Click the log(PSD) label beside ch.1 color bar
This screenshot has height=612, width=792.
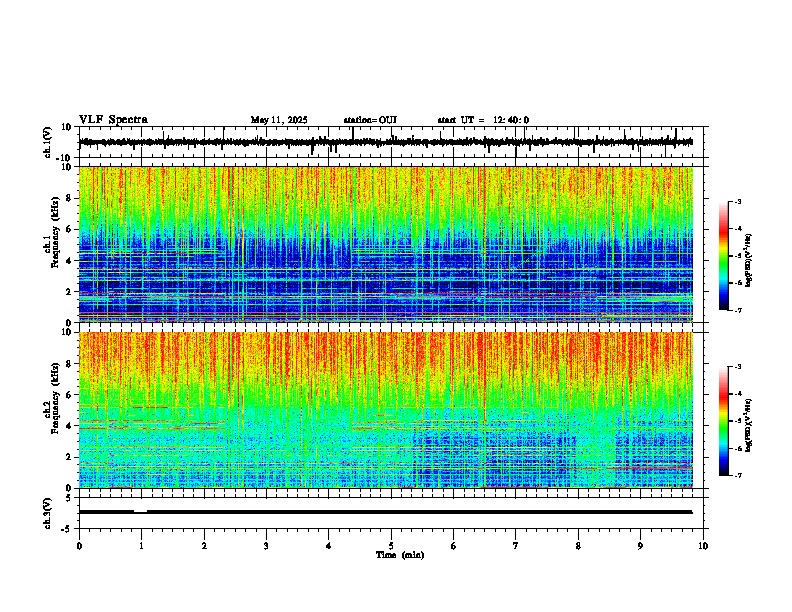click(x=748, y=261)
